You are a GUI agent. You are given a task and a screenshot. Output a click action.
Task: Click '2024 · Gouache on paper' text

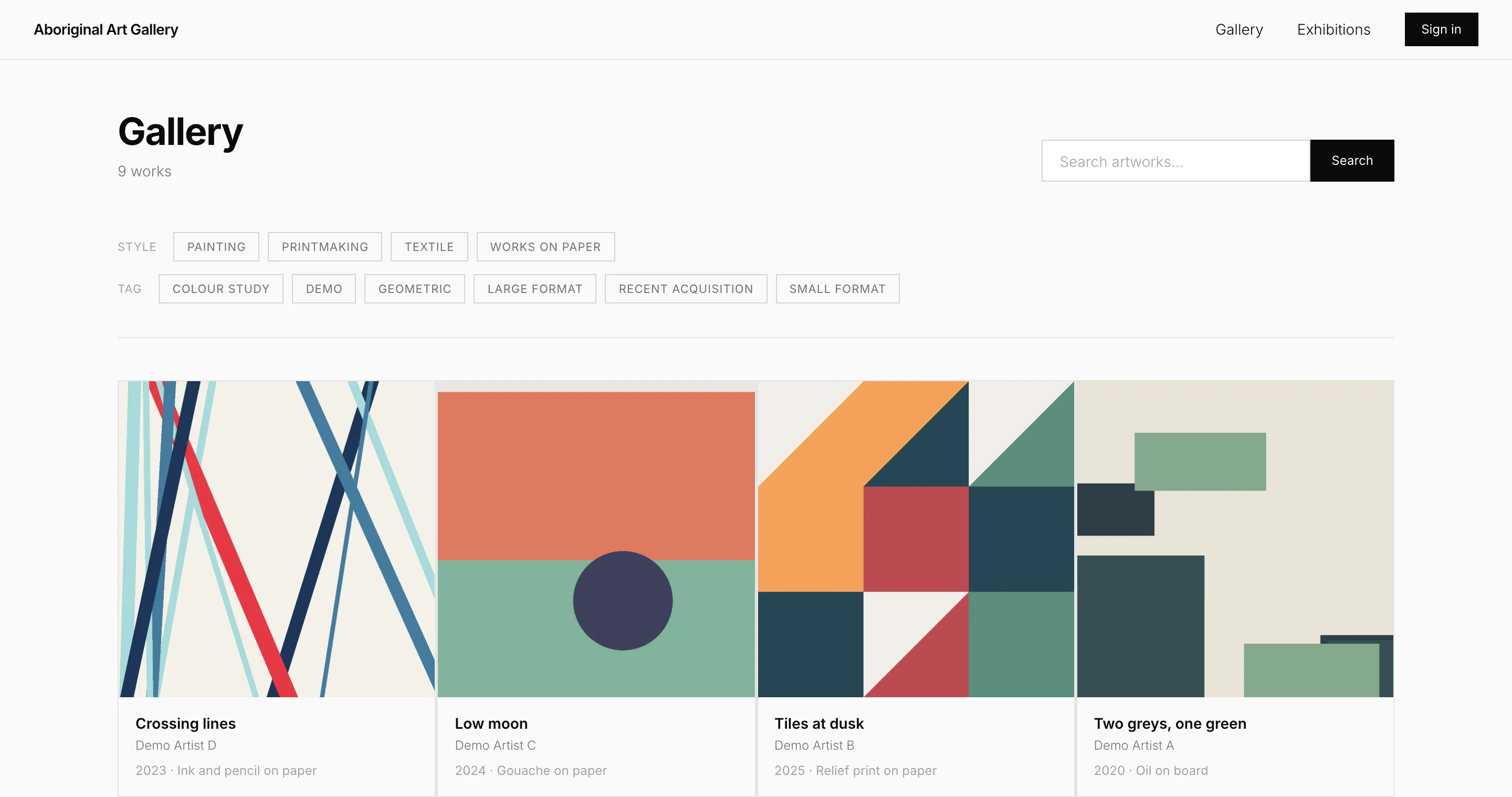coord(531,771)
